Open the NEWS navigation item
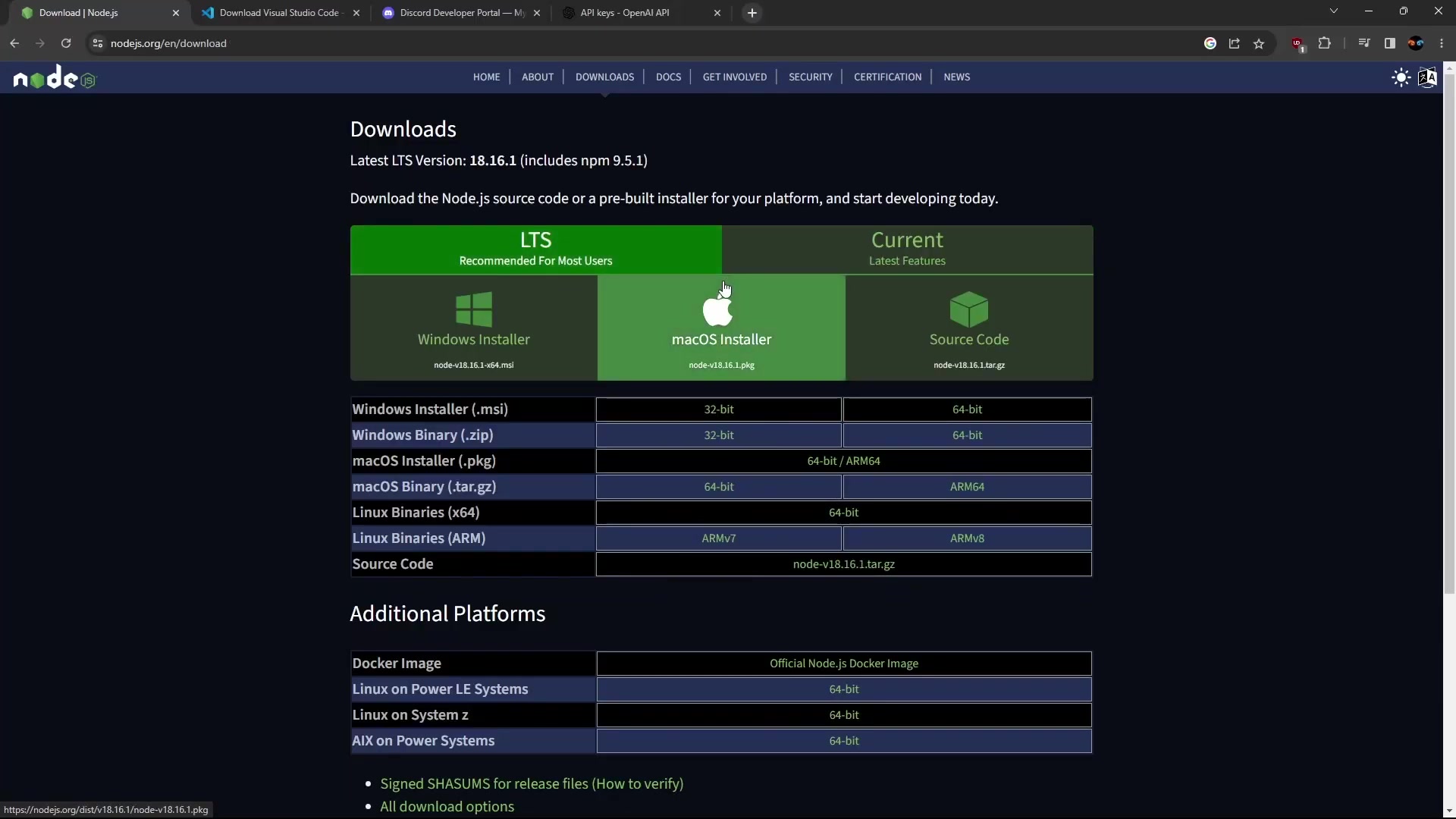1456x819 pixels. click(x=956, y=77)
